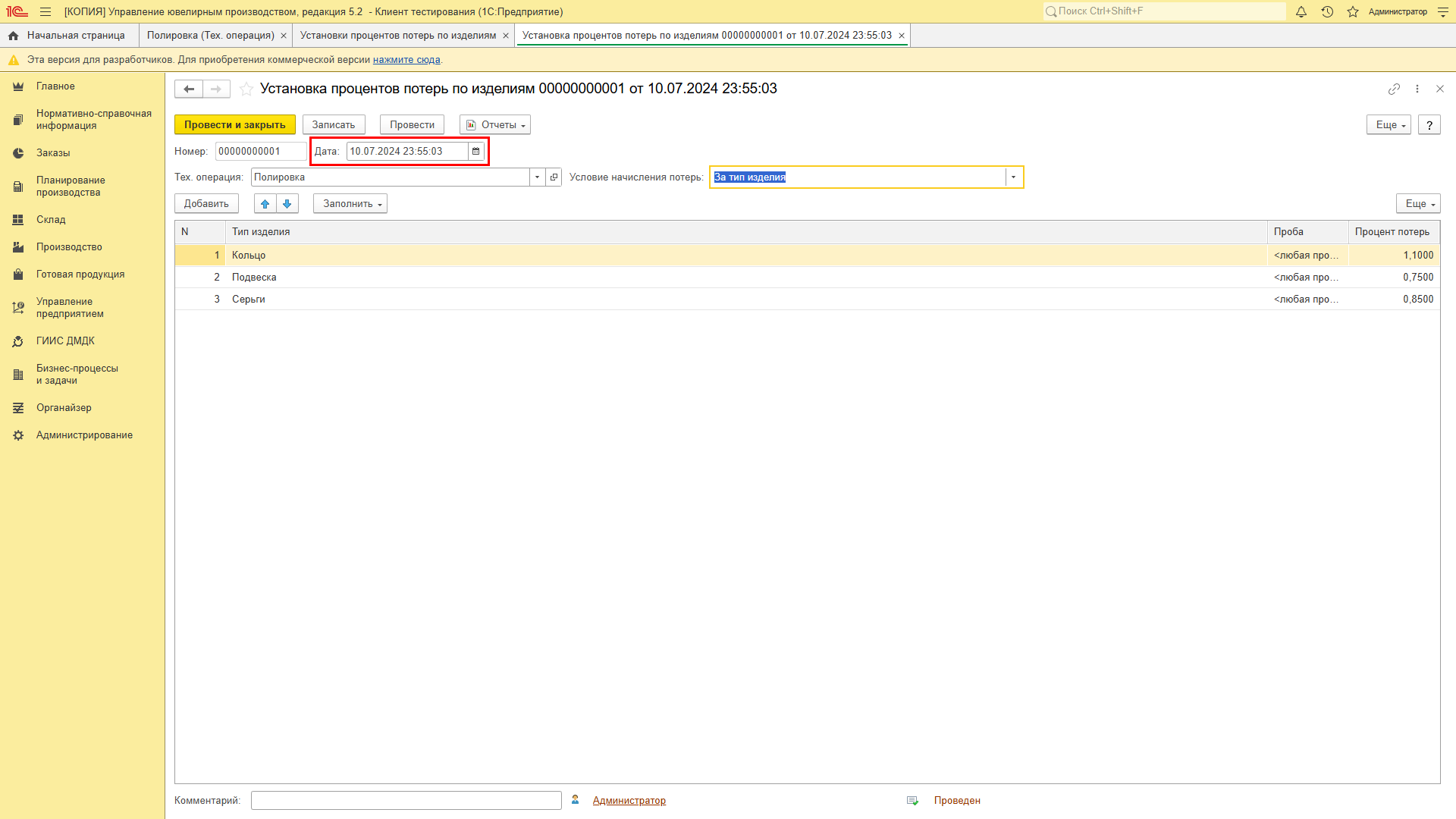The height and width of the screenshot is (819, 1456).
Task: Go back with the left arrow button
Action: [189, 89]
